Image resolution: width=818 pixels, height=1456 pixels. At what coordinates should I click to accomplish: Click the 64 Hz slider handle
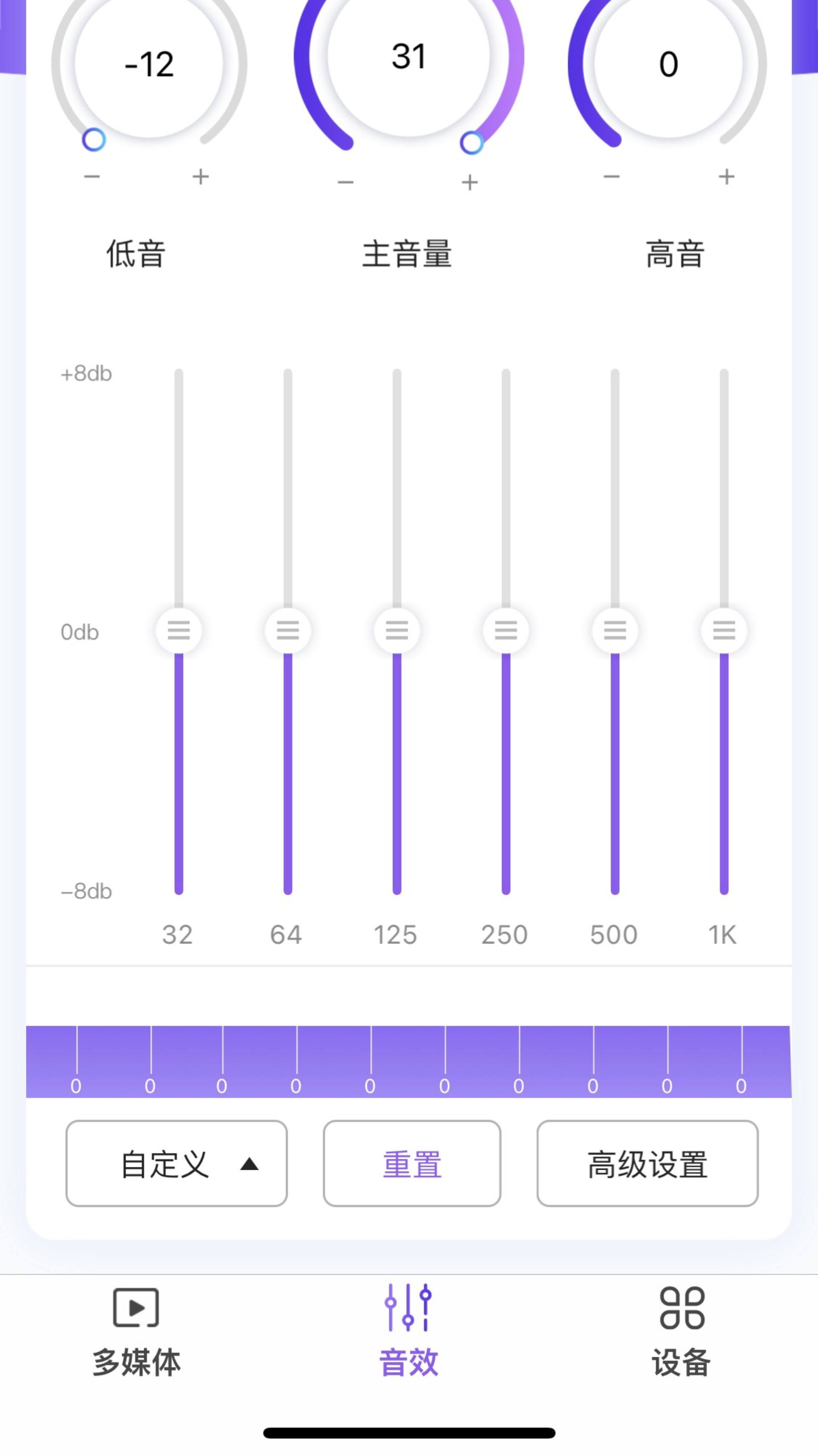tap(288, 630)
